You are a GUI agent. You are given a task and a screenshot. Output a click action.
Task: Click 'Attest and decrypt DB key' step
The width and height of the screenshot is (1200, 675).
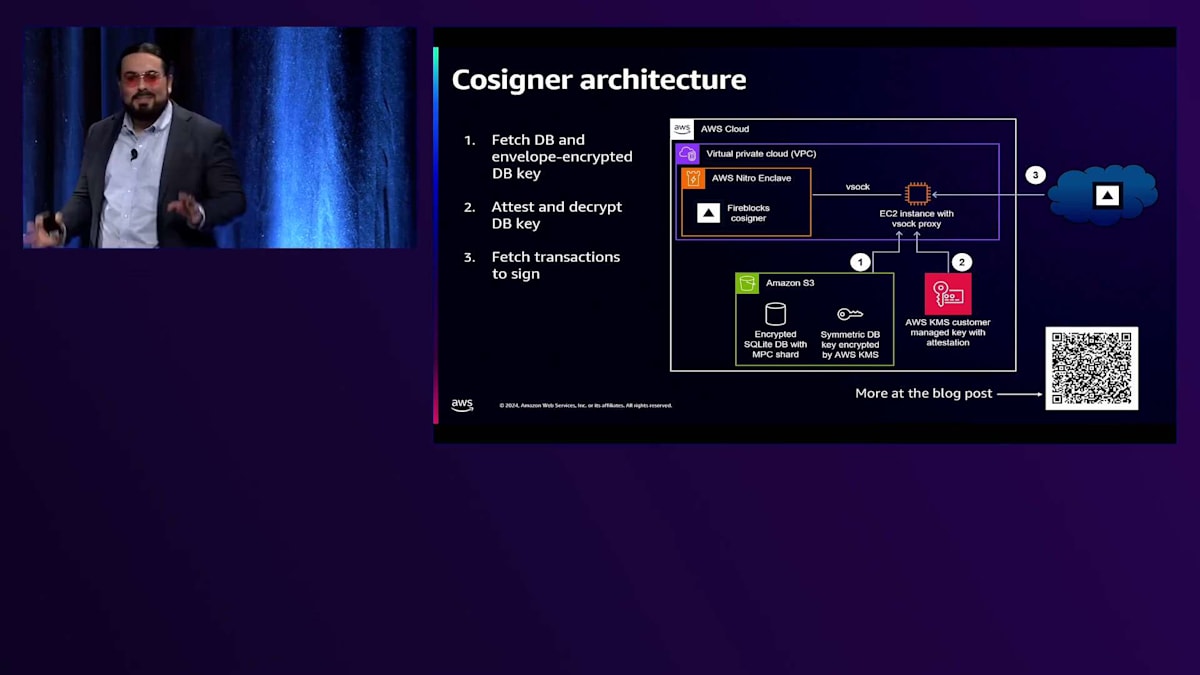coord(556,215)
